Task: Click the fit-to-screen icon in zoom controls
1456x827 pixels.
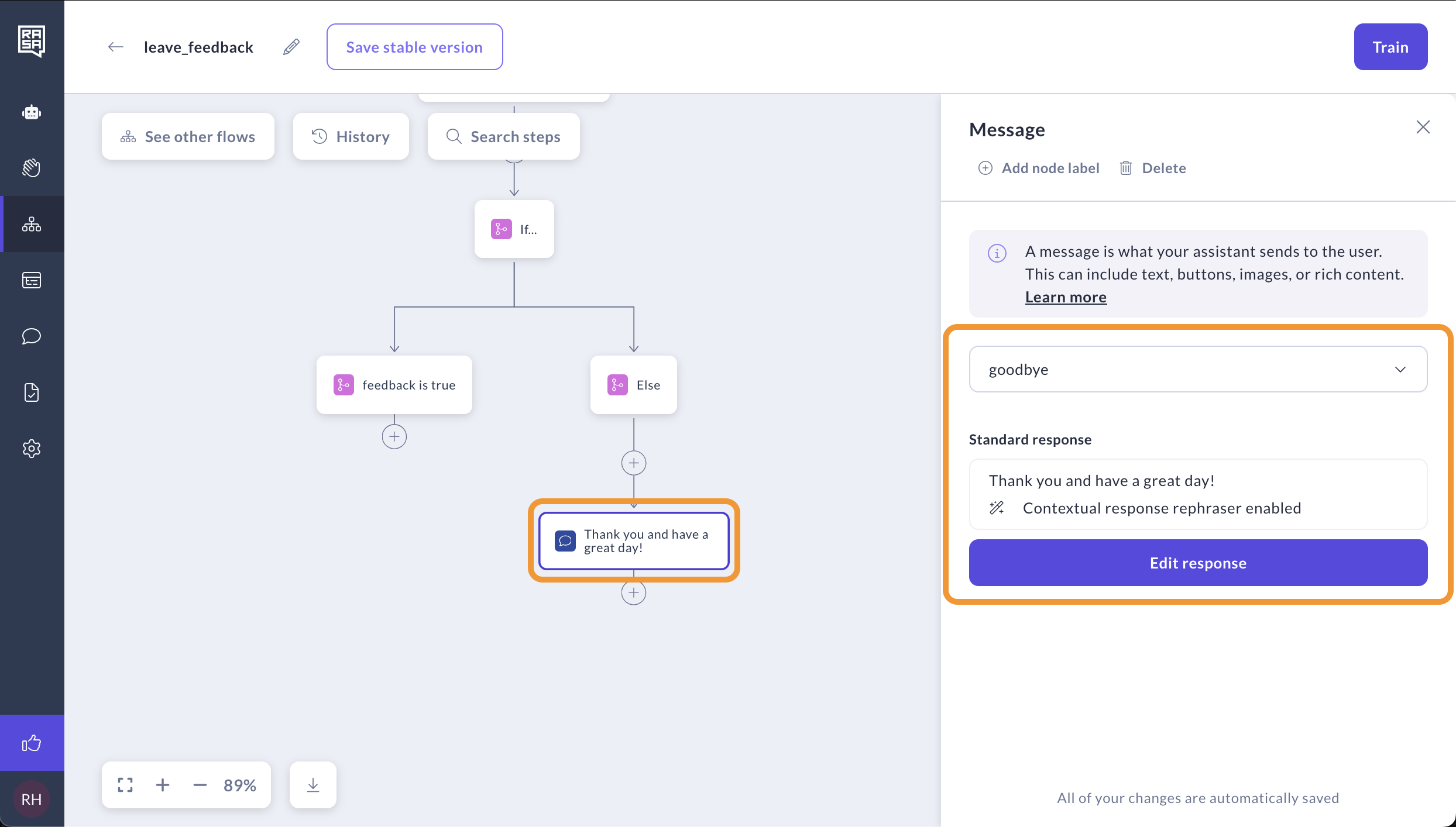Action: [125, 785]
